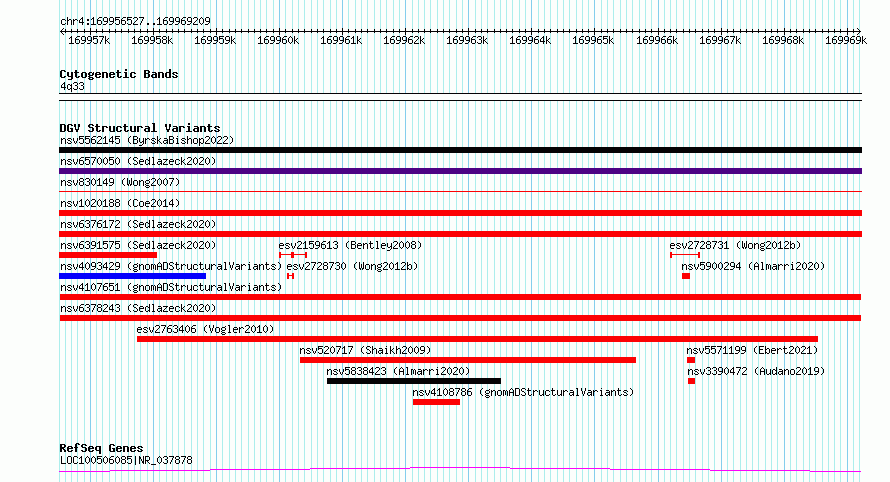Click the nsv6378243 (Sedlazeck2020) label
890x482 pixels.
pos(138,308)
